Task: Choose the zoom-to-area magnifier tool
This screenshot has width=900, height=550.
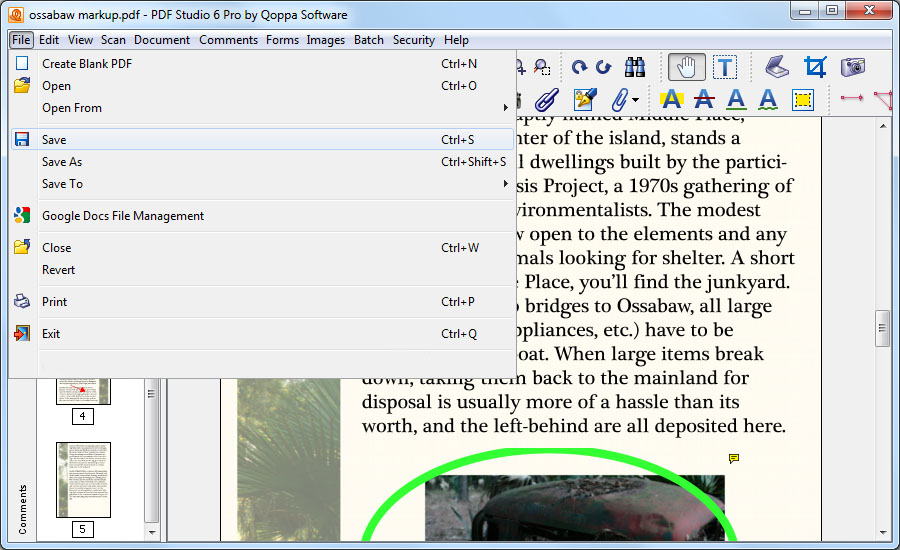Action: pyautogui.click(x=542, y=67)
